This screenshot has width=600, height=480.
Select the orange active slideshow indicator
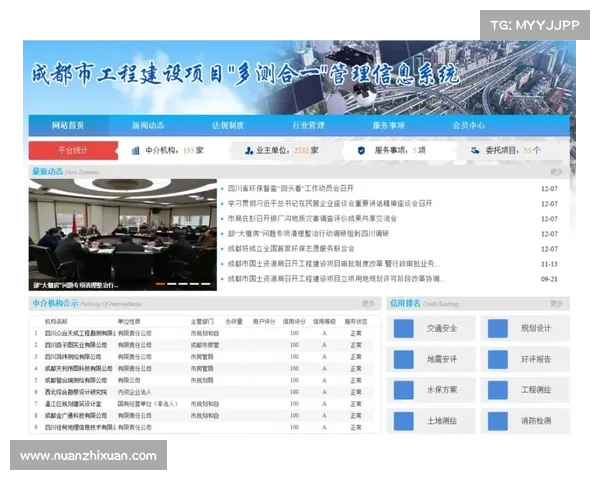(x=161, y=284)
